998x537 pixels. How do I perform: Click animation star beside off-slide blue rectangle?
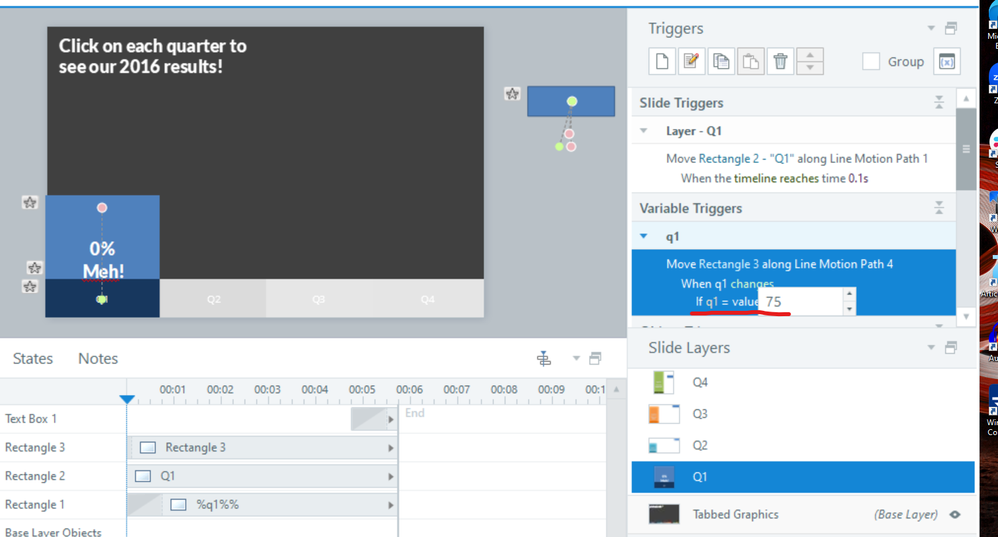tap(512, 94)
